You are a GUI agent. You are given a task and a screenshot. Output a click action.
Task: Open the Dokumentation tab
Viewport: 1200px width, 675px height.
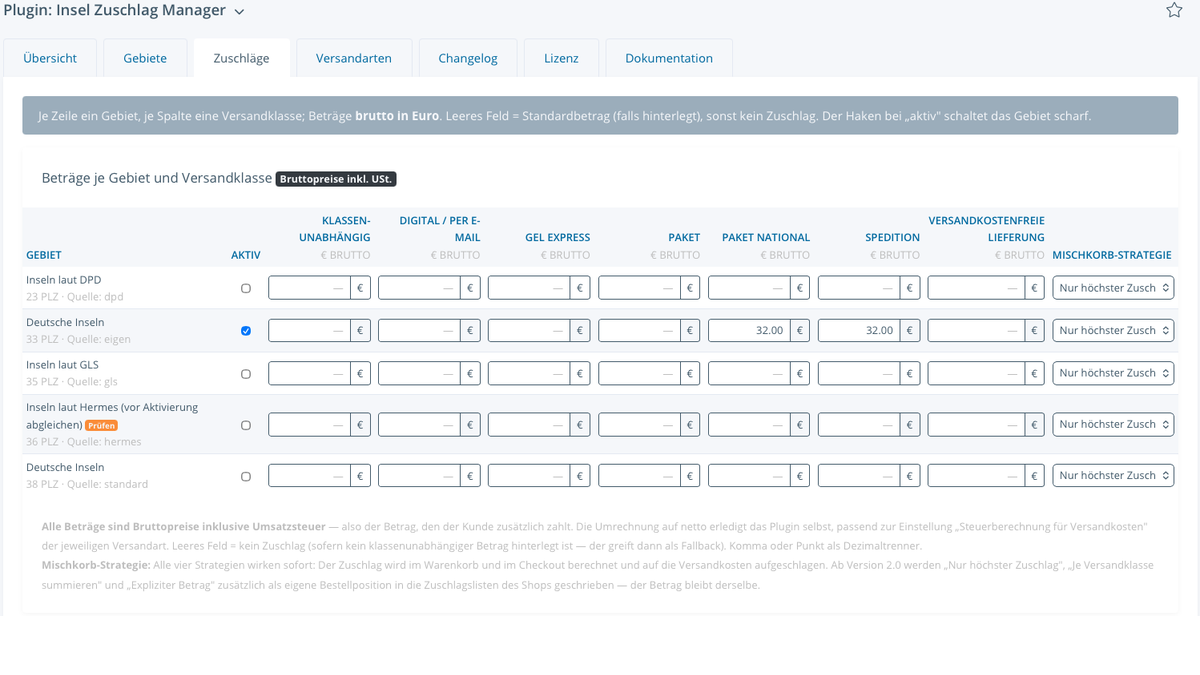coord(669,58)
